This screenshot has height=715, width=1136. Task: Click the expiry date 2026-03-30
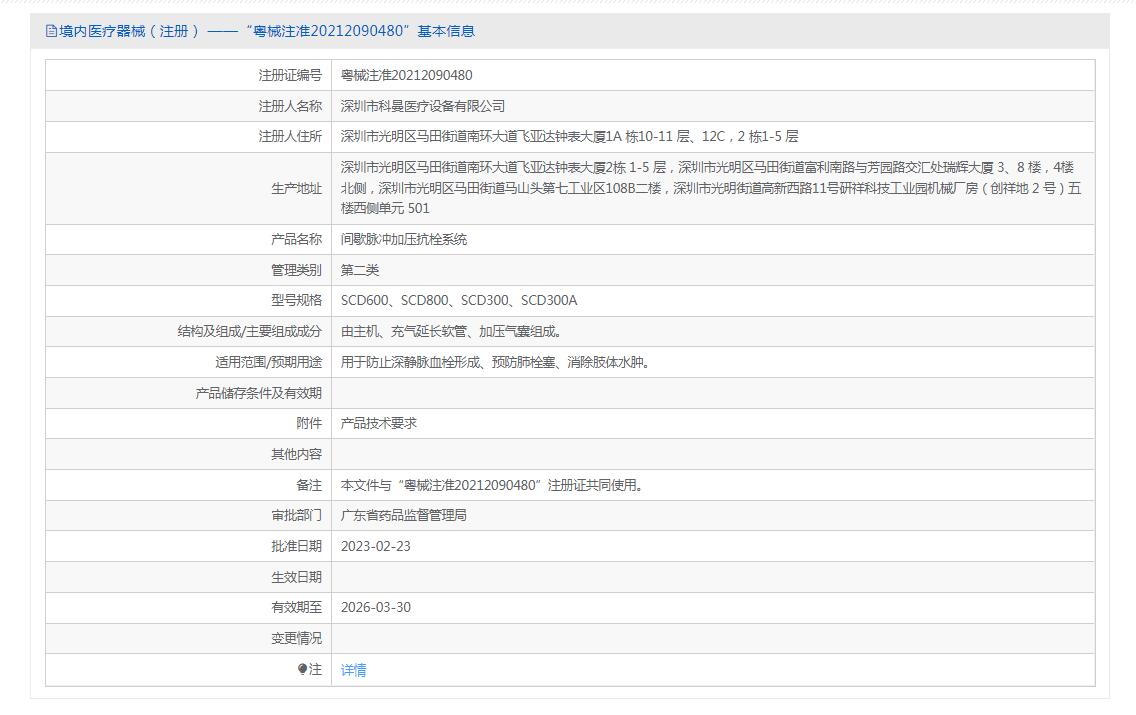point(375,608)
